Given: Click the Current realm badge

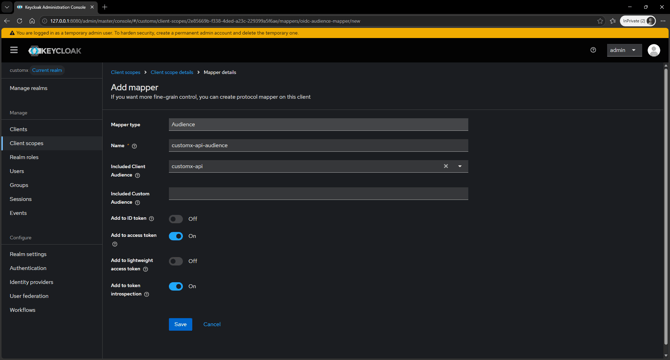Looking at the screenshot, I should pos(47,70).
